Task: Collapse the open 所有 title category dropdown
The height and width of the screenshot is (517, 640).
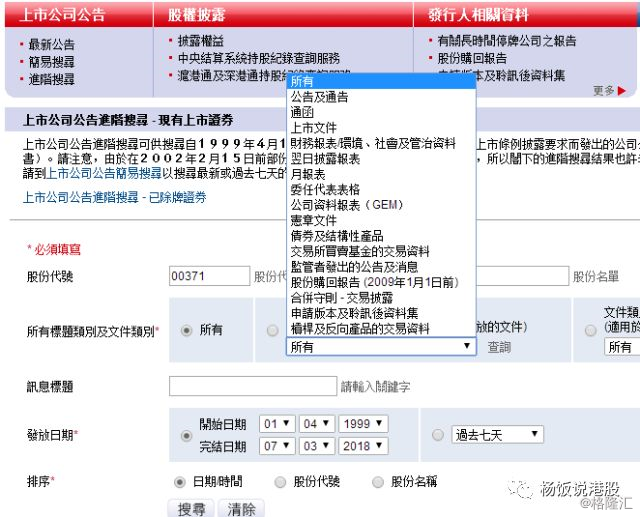Action: point(381,347)
